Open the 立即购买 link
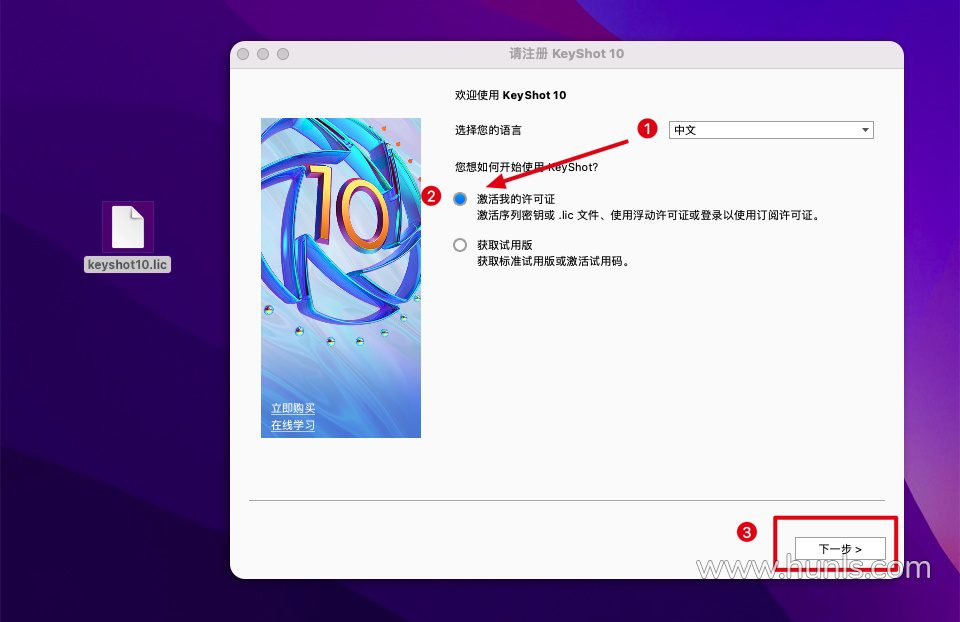Image resolution: width=960 pixels, height=622 pixels. 293,408
